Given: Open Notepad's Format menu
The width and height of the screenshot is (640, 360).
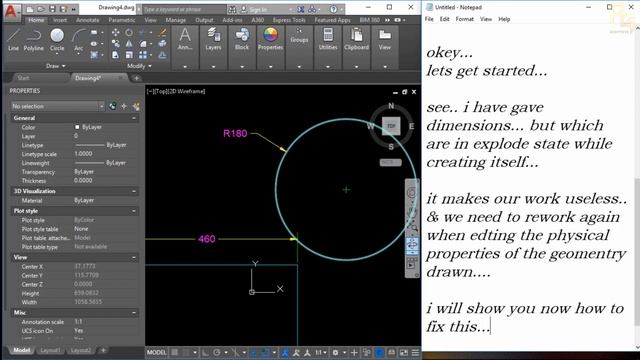Looking at the screenshot, I should click(x=464, y=19).
